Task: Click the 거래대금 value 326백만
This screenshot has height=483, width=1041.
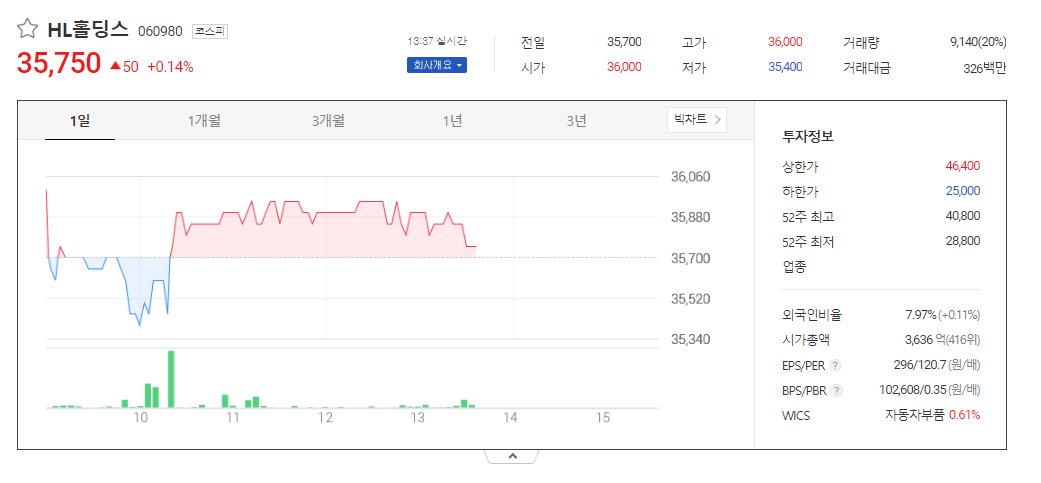Action: [985, 68]
